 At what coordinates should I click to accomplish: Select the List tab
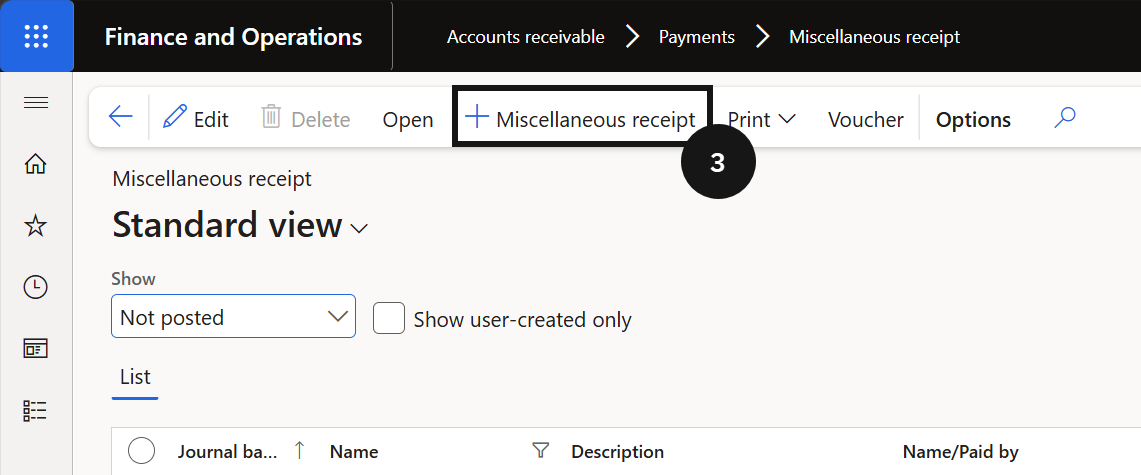tap(135, 378)
